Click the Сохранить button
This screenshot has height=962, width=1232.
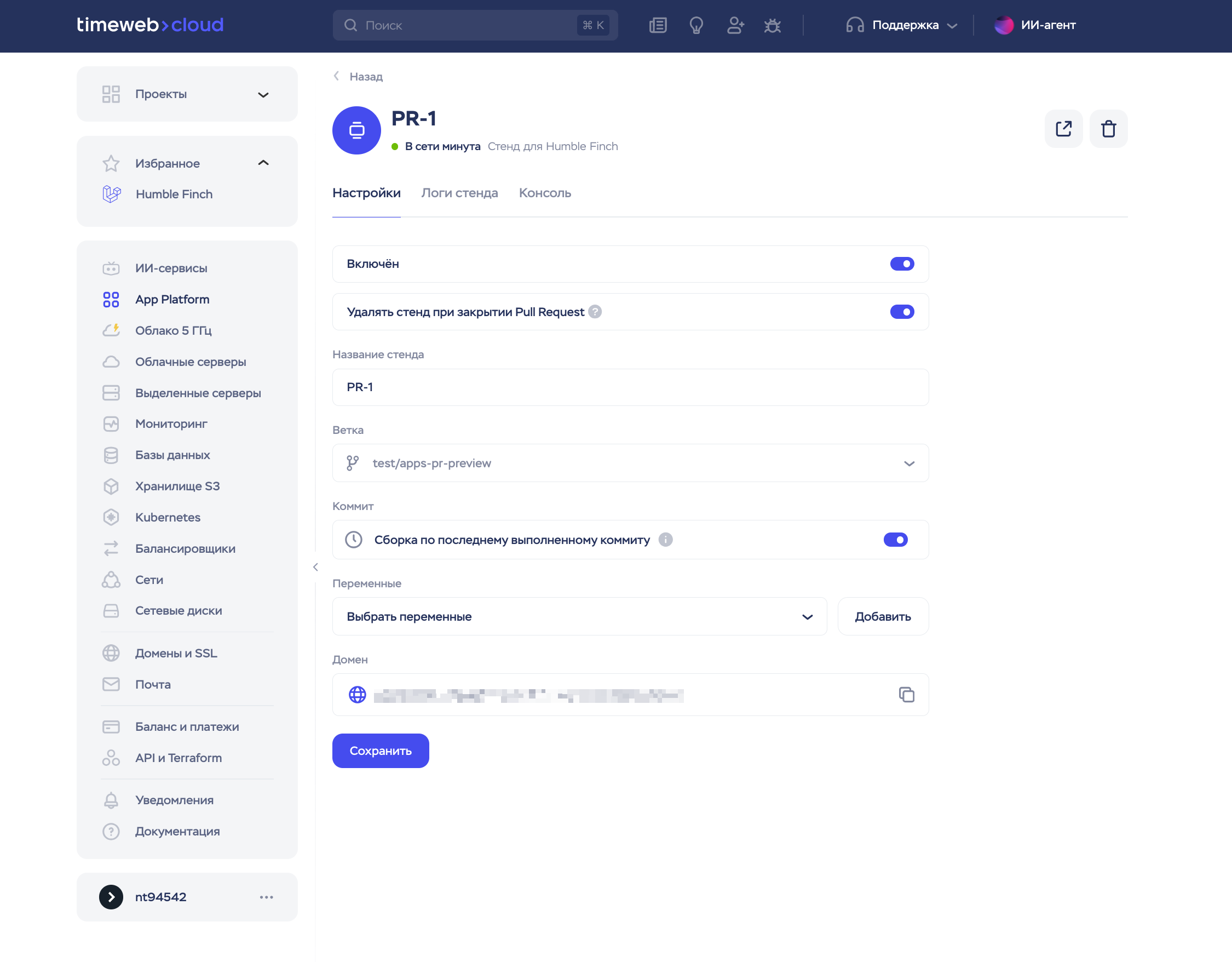pos(380,751)
